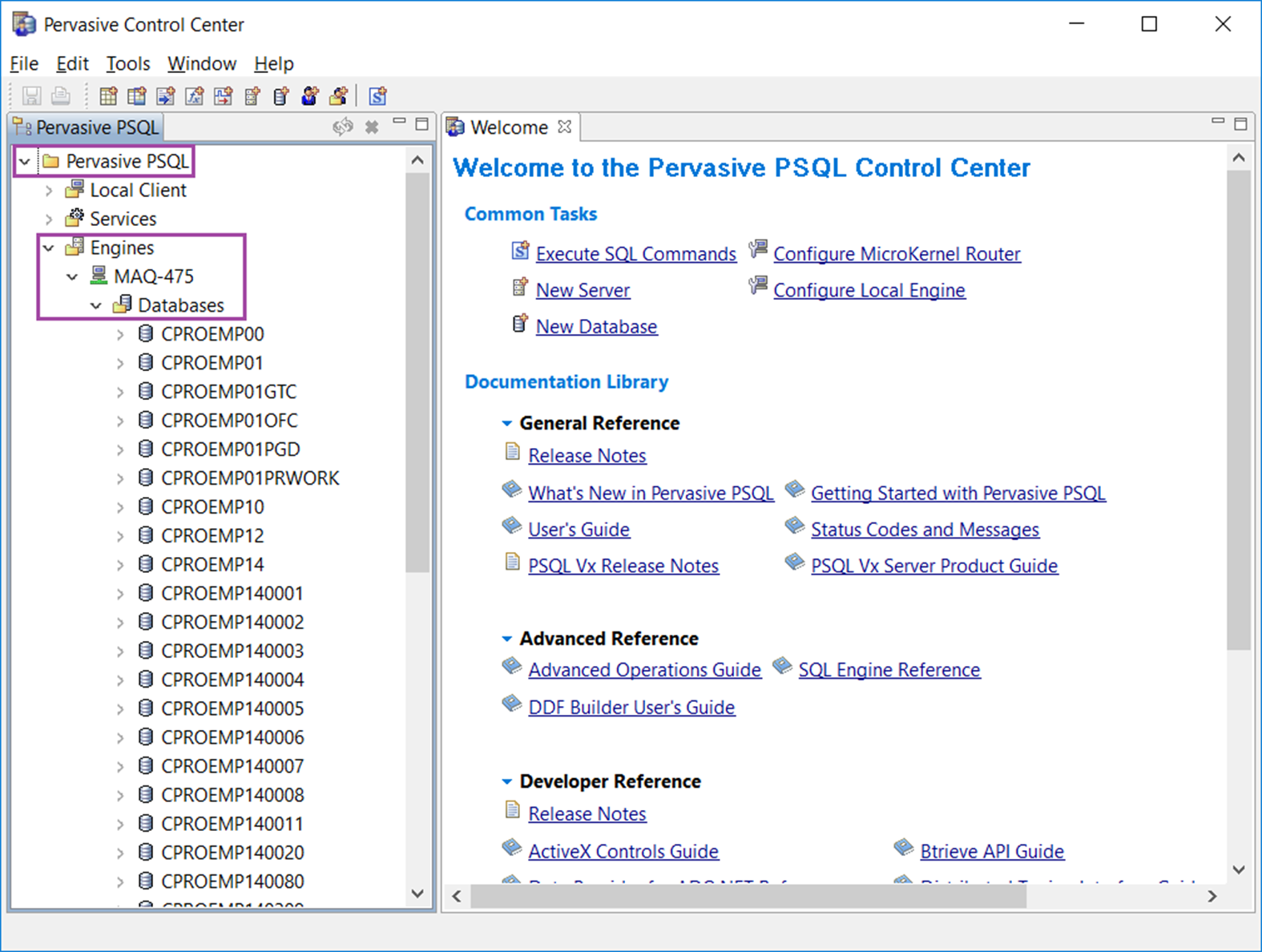Collapse the Pervasive PSQL root node
This screenshot has height=952, width=1262.
25,161
